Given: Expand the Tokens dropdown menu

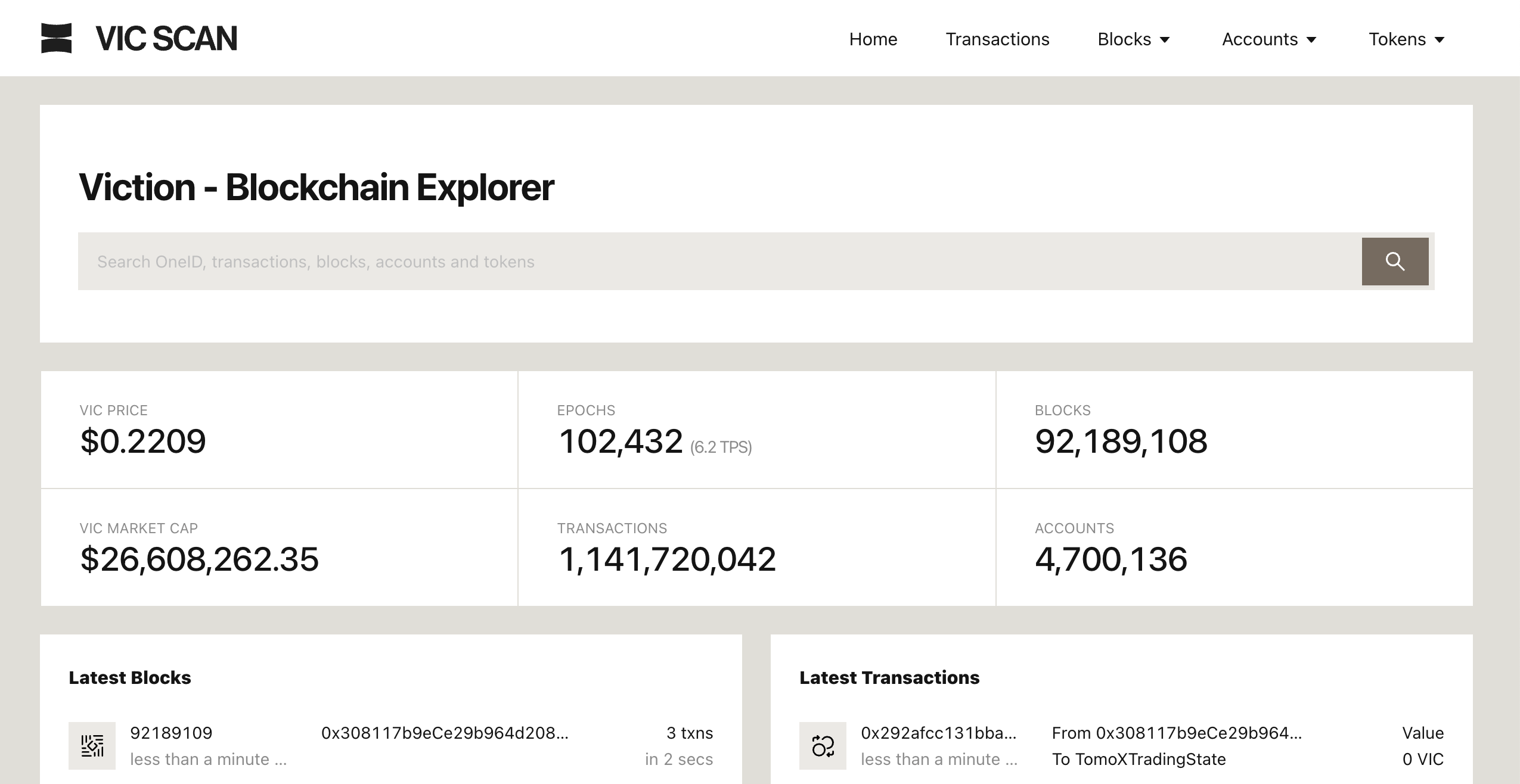Looking at the screenshot, I should (1406, 39).
